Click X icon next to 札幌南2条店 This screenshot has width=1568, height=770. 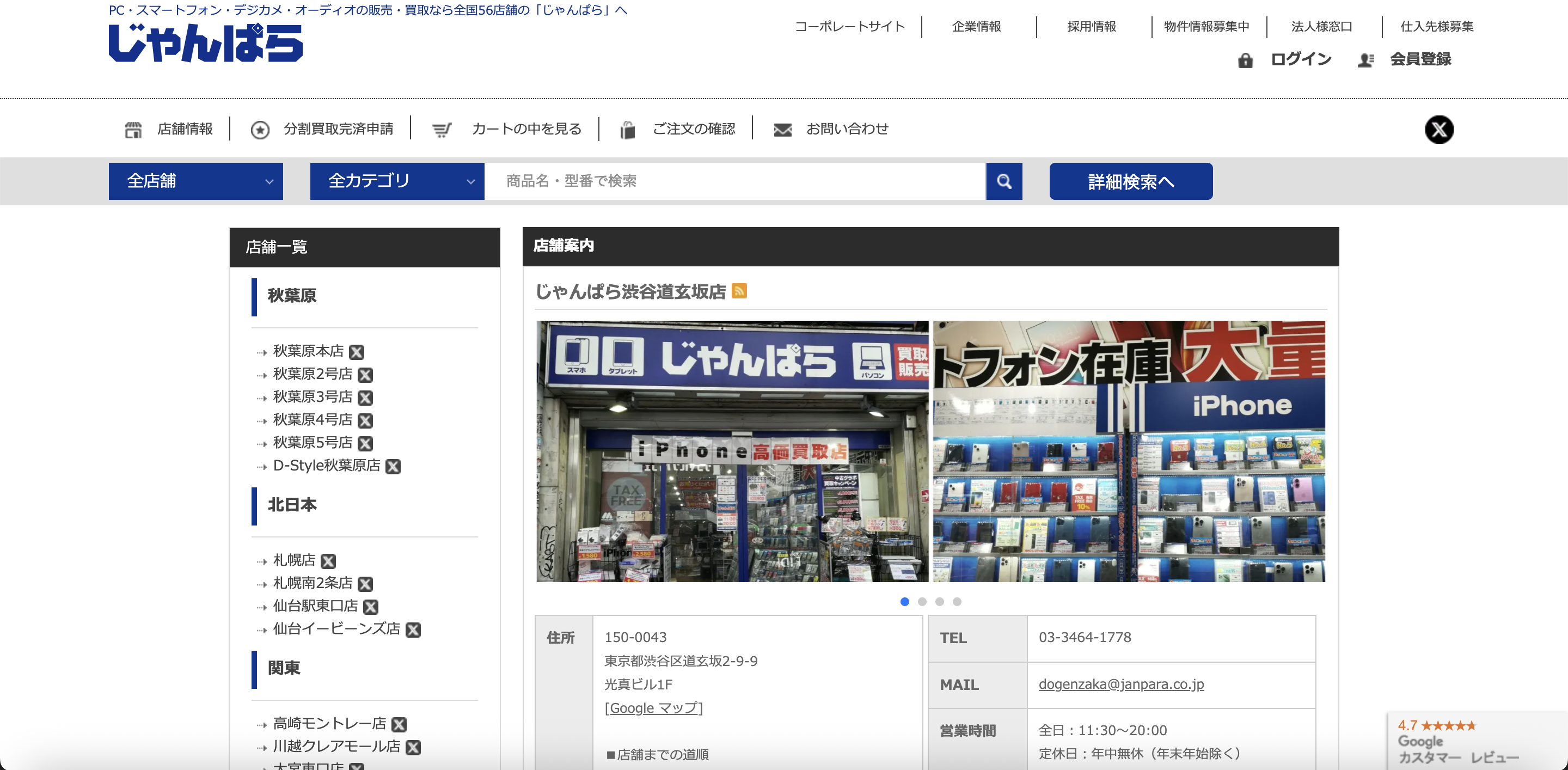pos(365,584)
